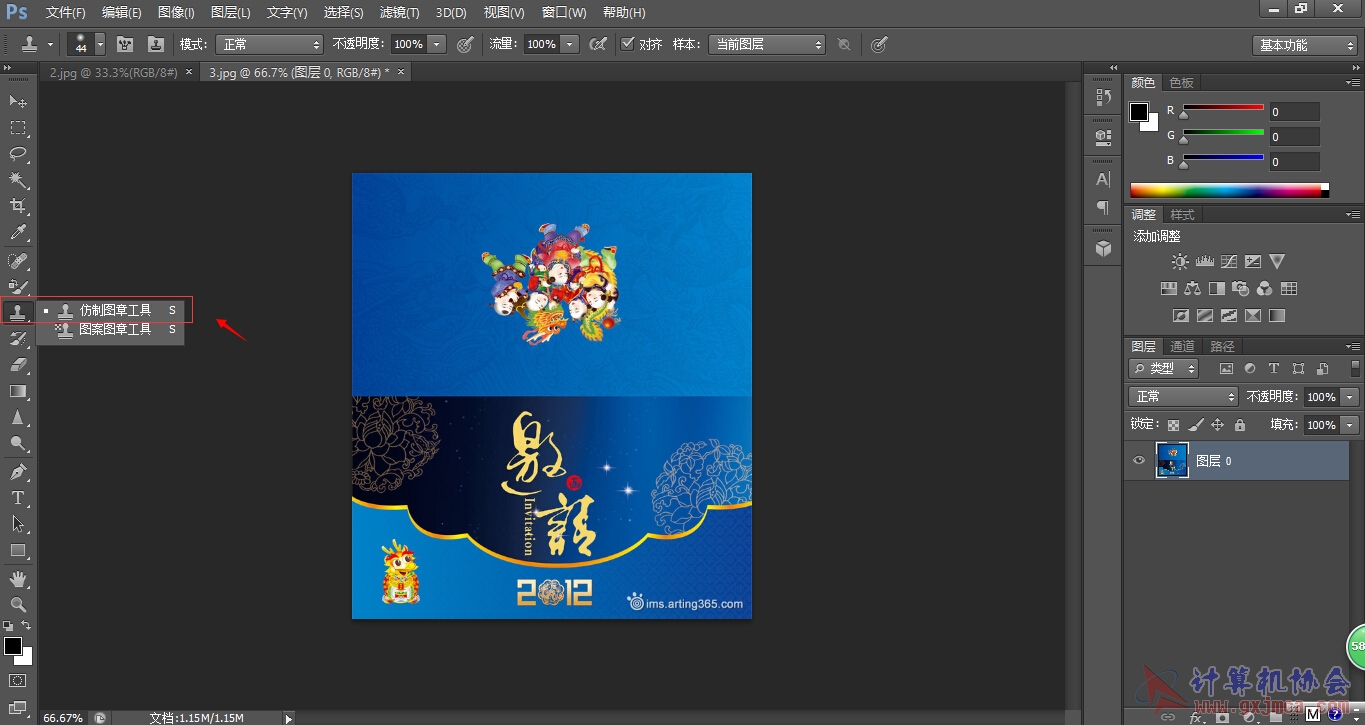This screenshot has height=725, width=1365.
Task: Select the Crop tool
Action: (x=18, y=206)
